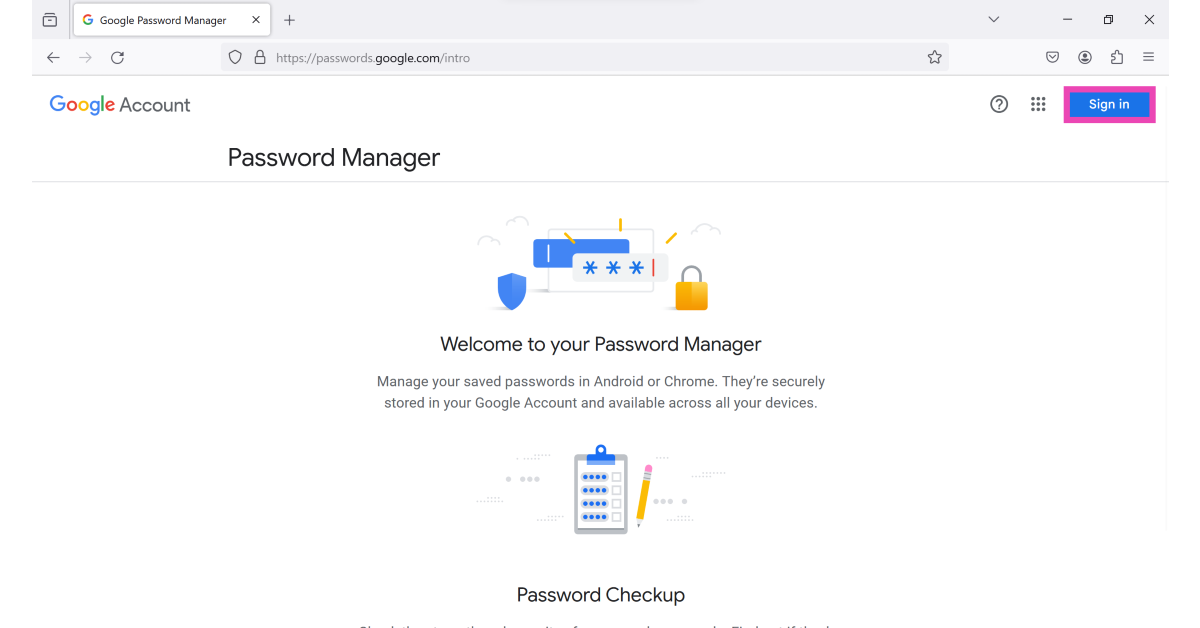1200x628 pixels.
Task: Click the tracking protection shield icon
Action: [235, 58]
